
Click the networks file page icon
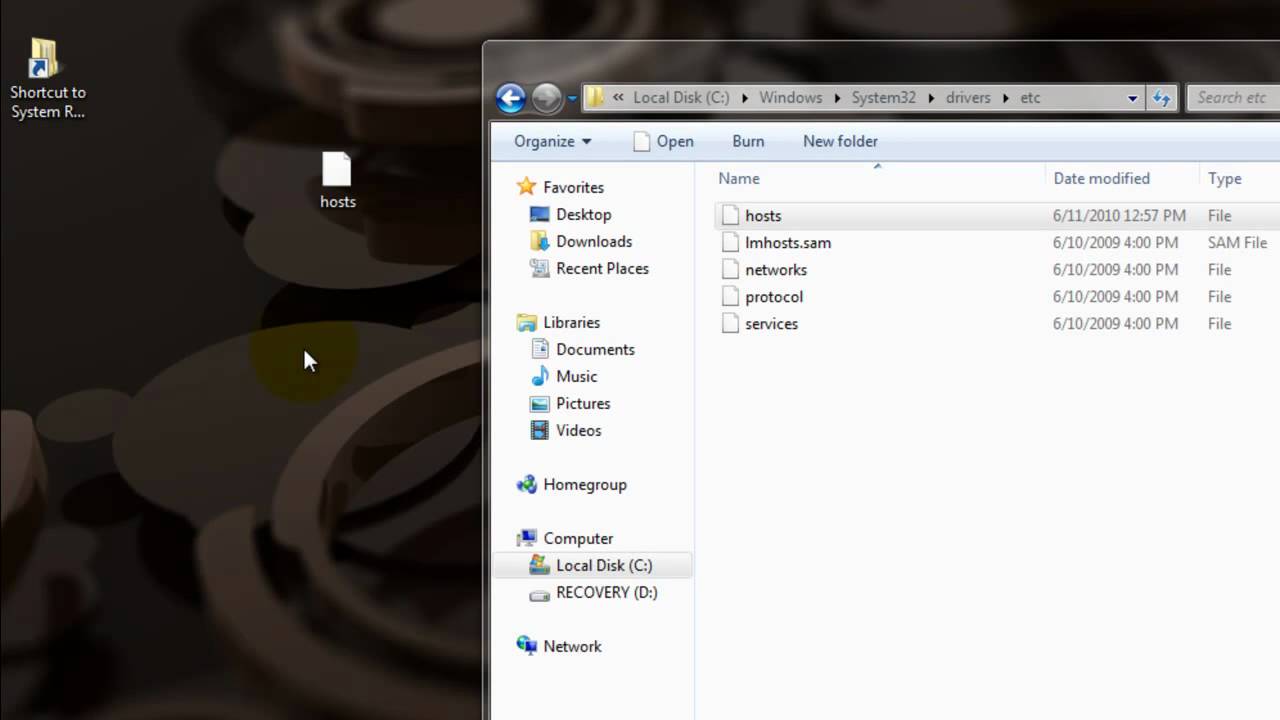point(729,269)
